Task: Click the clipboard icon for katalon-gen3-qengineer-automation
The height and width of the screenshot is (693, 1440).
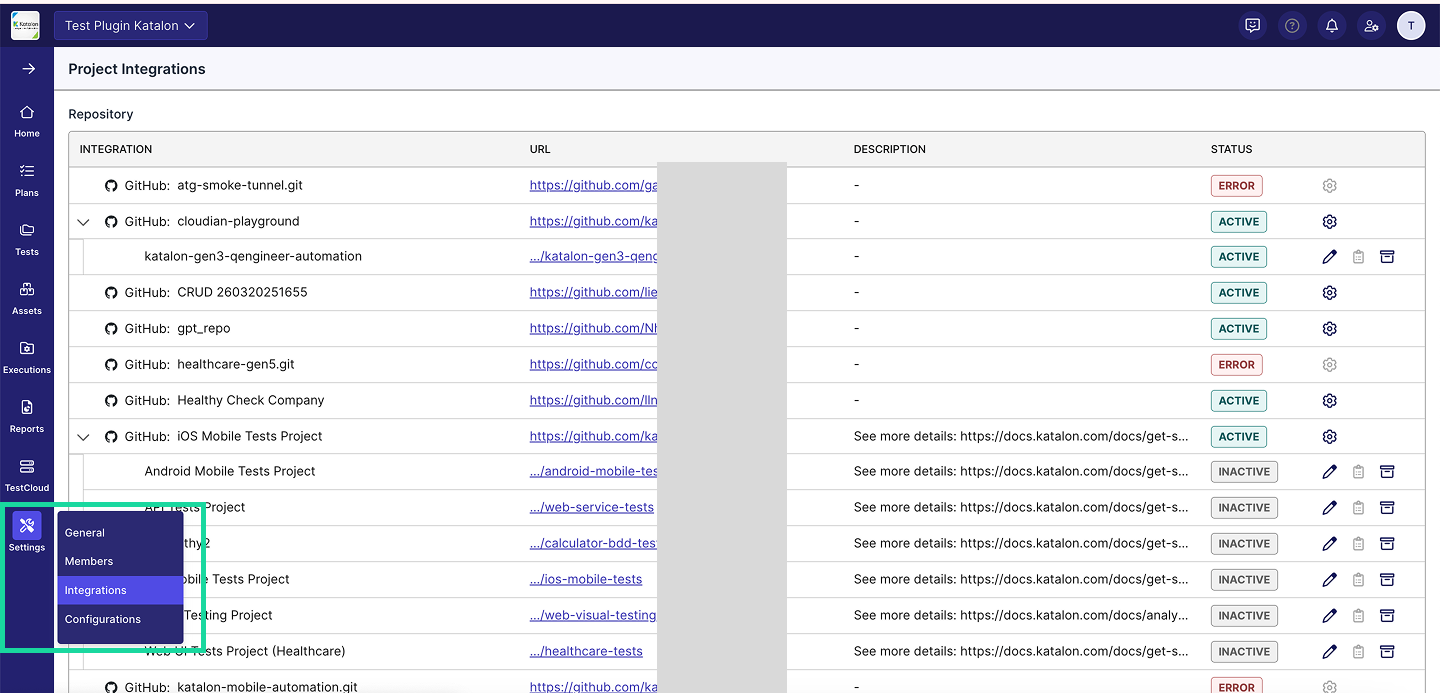Action: pos(1358,257)
